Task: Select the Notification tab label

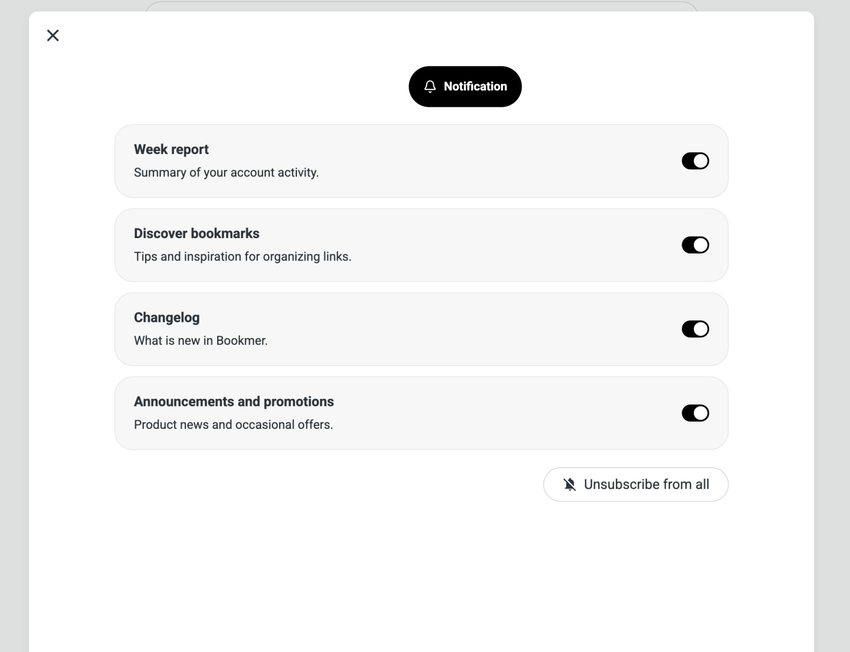Action: pyautogui.click(x=475, y=87)
